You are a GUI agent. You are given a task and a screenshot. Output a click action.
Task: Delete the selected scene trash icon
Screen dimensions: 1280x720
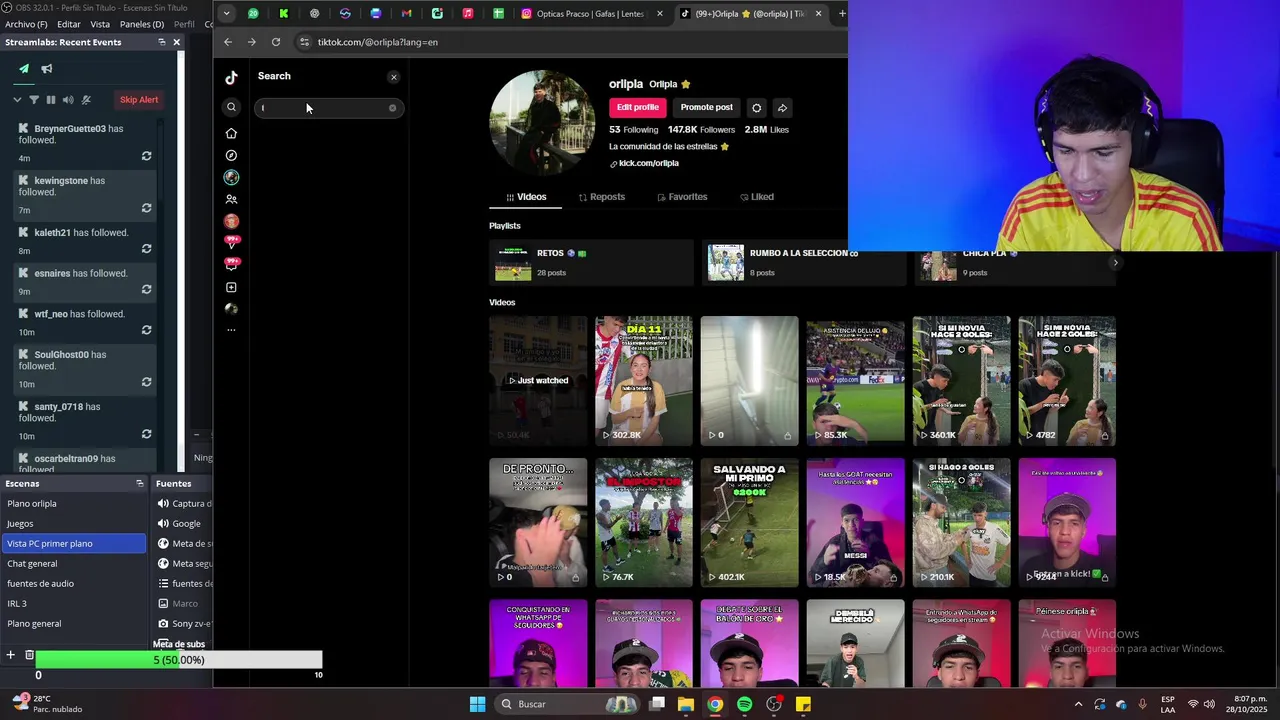[x=29, y=655]
